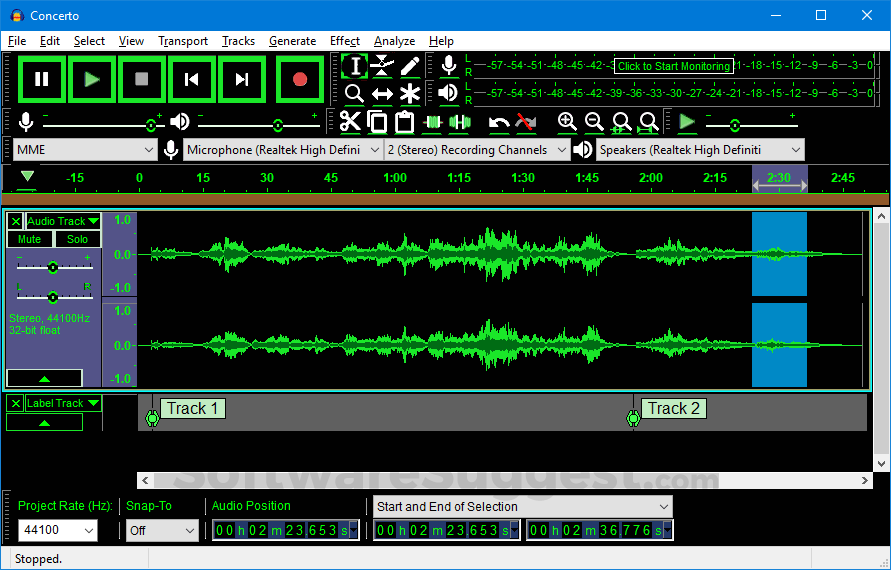Click the Zoom In magnifier
Screen dimensions: 891x570
567,122
